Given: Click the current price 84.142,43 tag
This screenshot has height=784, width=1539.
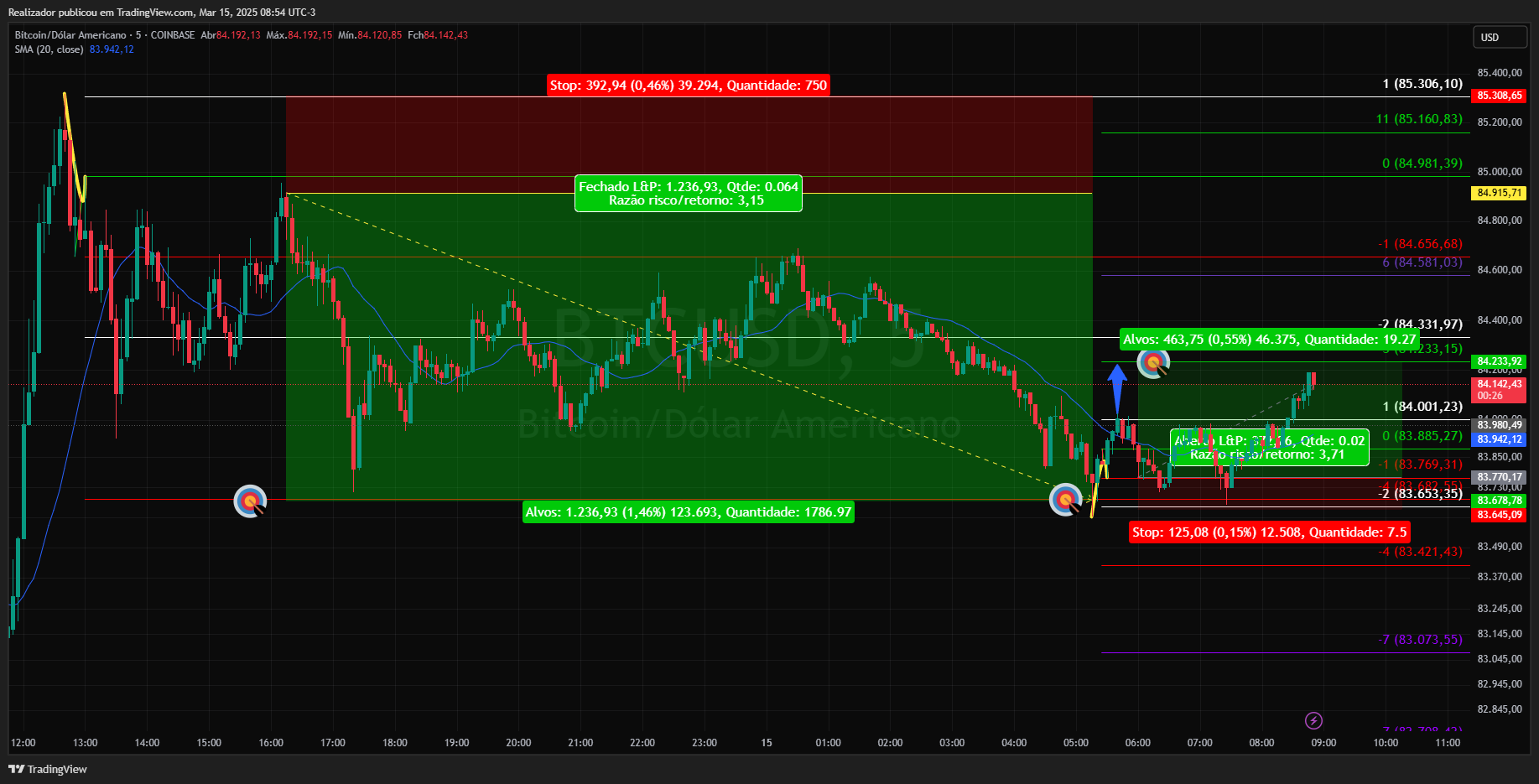Looking at the screenshot, I should pos(1500,389).
